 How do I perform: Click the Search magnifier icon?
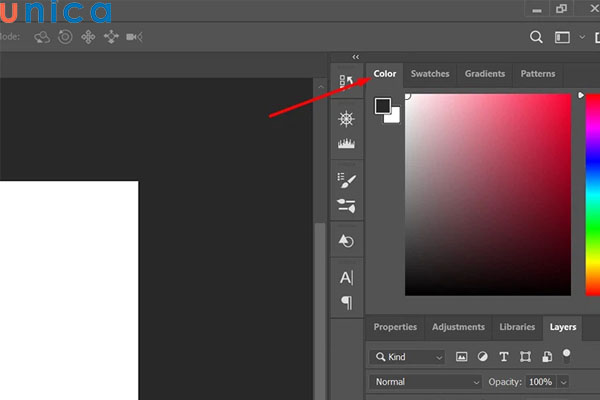536,37
